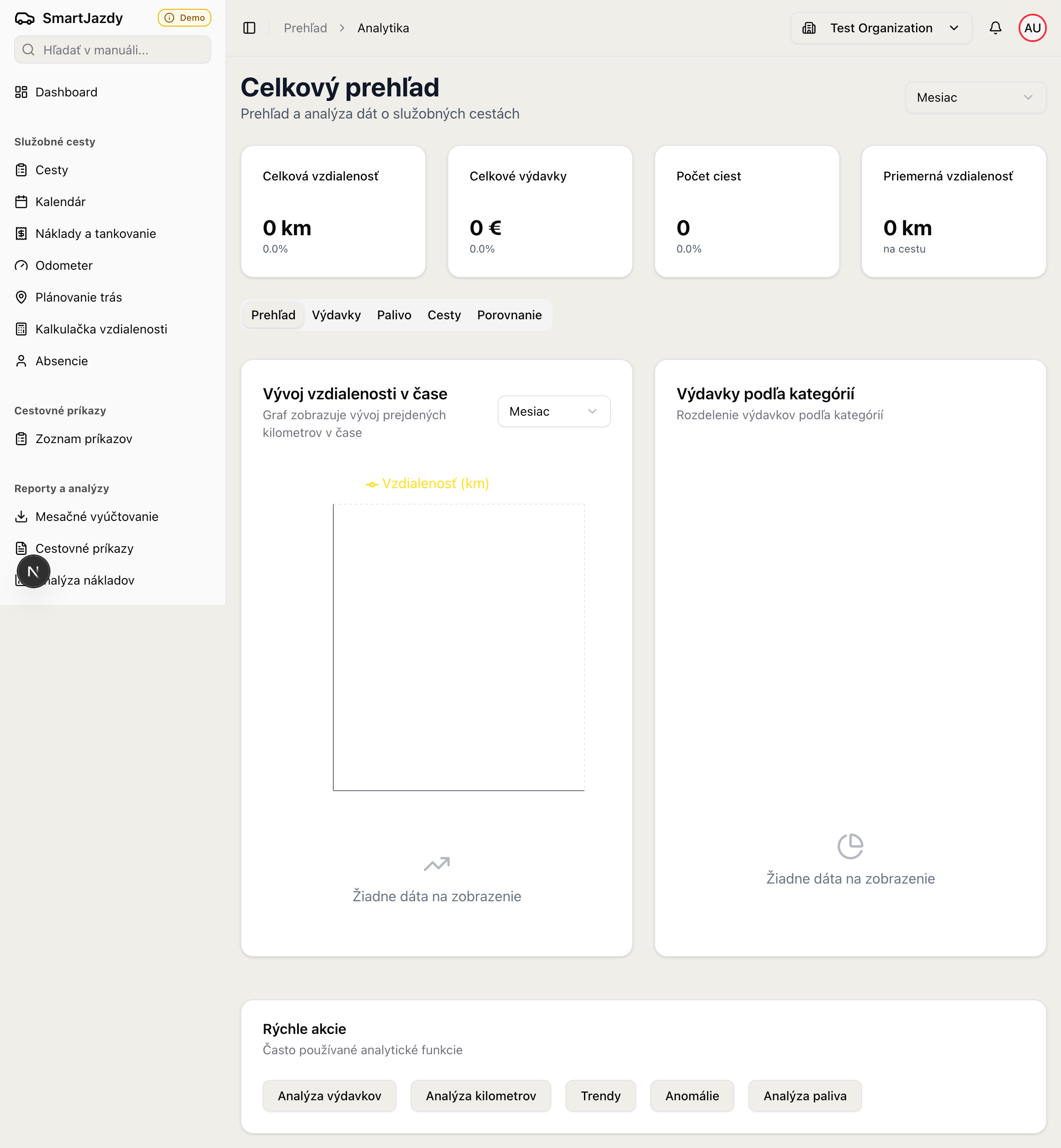Screen dimensions: 1061x1148
Task: Expand the Test Organization switcher
Action: [881, 27]
